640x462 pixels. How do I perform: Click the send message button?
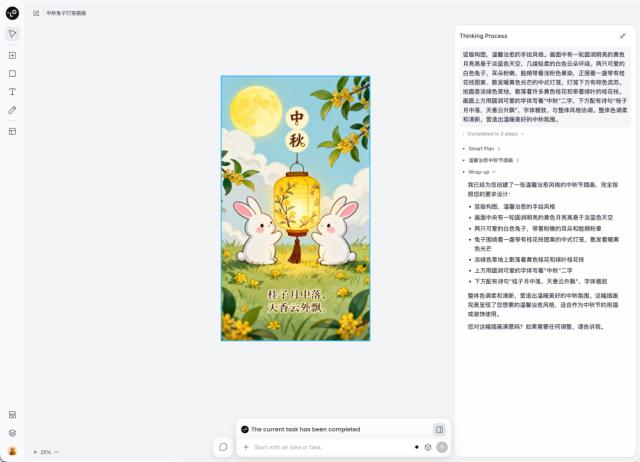pos(442,447)
